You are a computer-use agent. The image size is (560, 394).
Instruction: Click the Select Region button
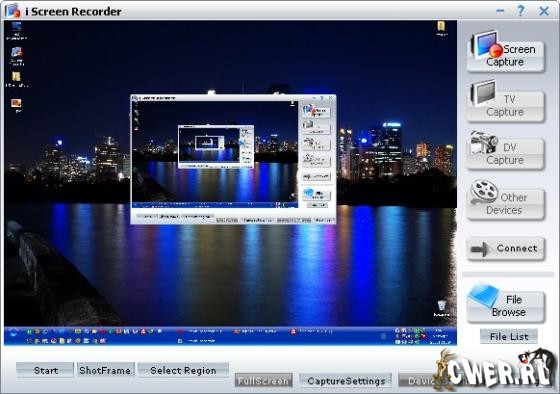(183, 370)
